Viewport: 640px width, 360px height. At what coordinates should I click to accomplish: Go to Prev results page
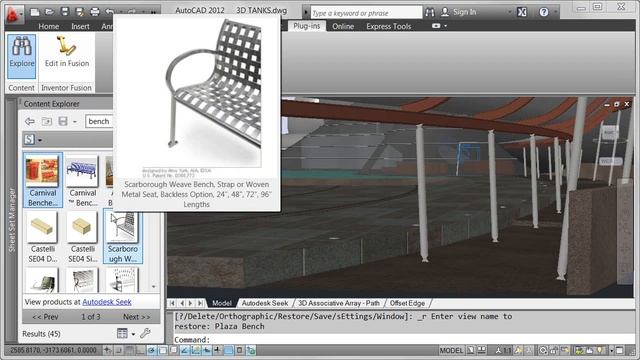(45, 317)
